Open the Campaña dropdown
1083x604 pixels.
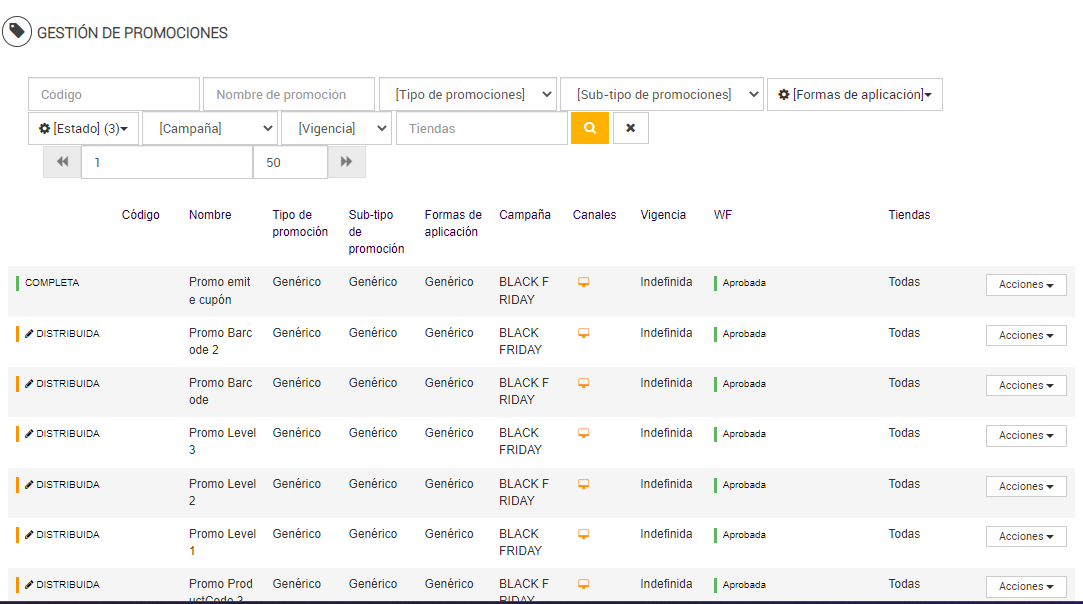210,128
